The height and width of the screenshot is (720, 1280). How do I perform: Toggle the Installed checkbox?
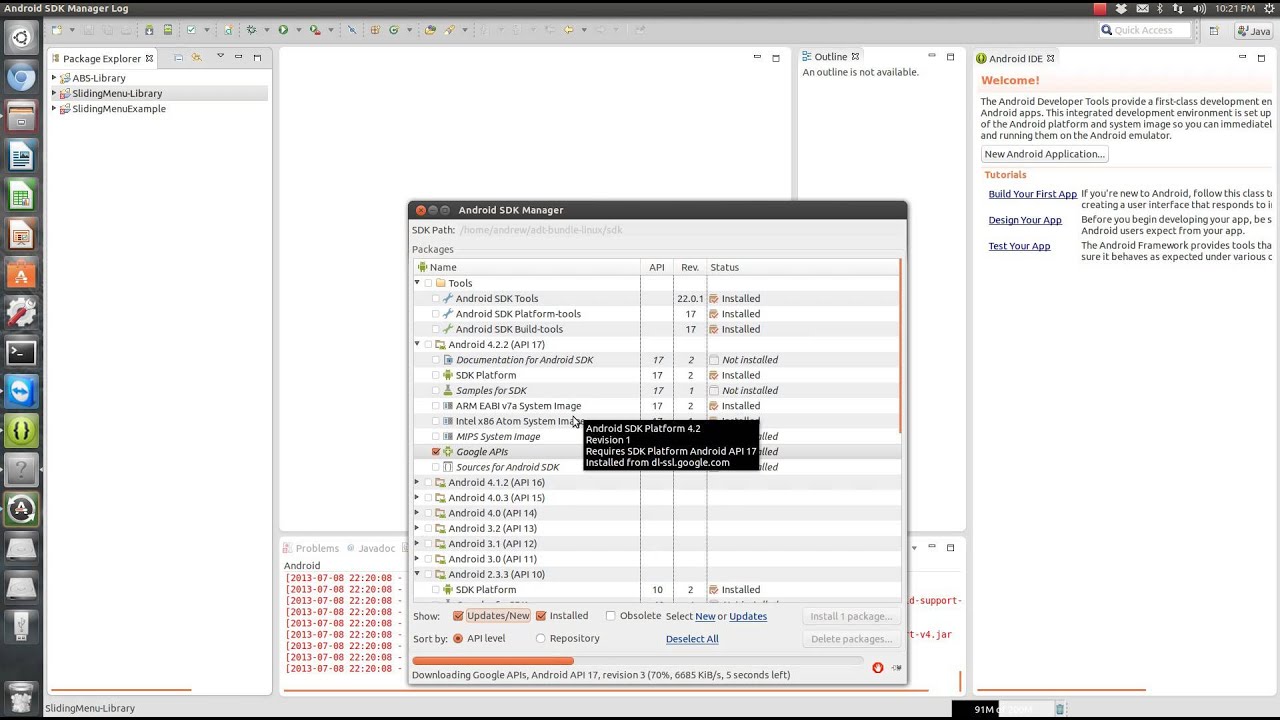click(541, 616)
